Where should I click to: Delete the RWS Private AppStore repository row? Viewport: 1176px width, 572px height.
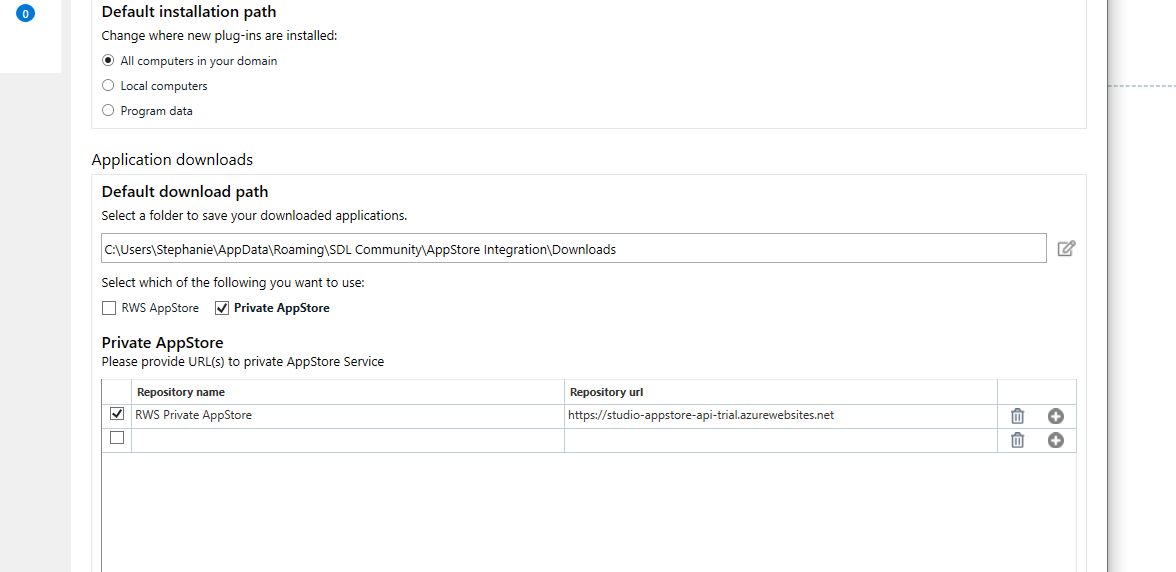(1017, 416)
